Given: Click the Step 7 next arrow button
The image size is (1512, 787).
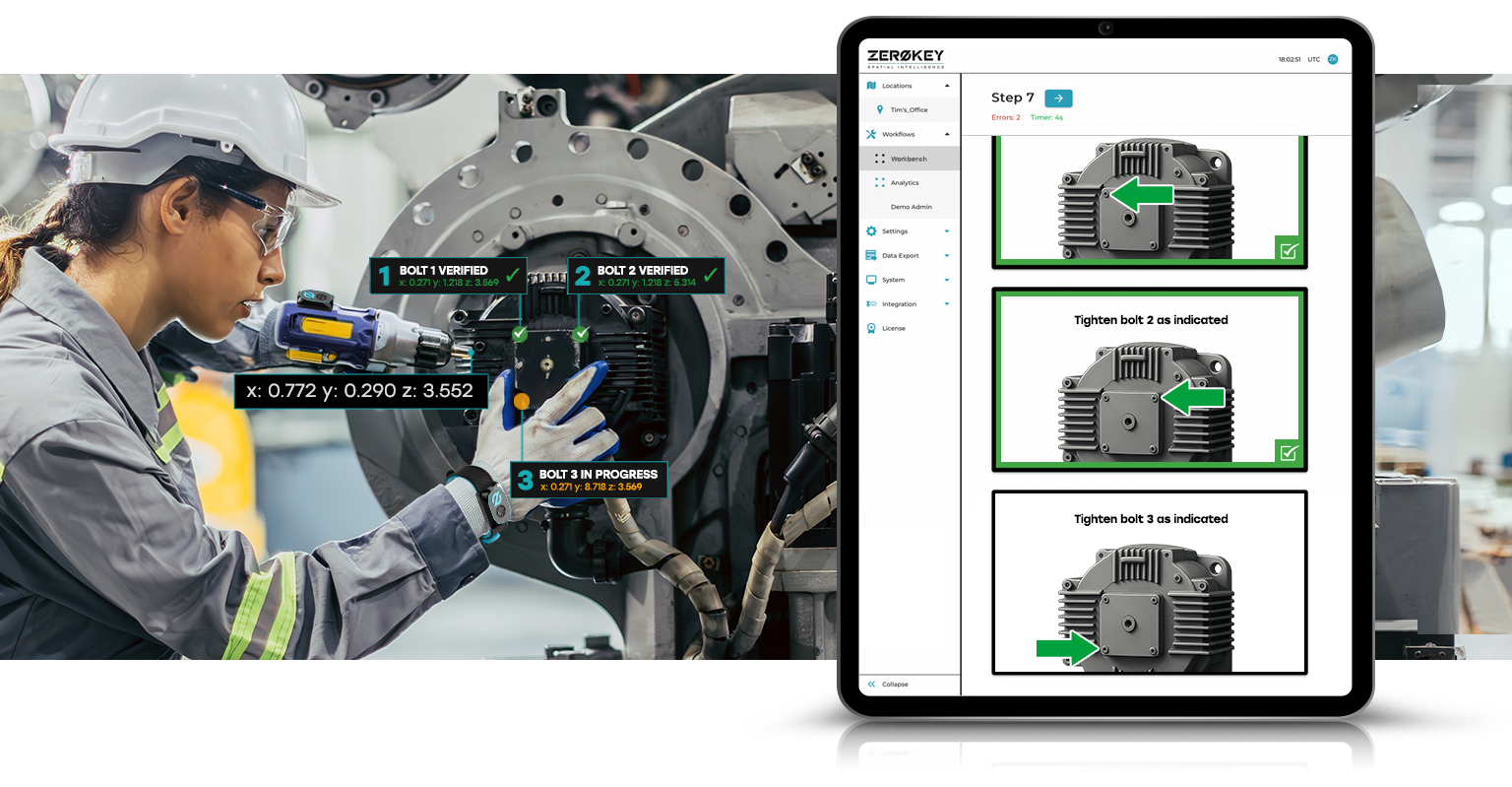Looking at the screenshot, I should [x=1058, y=98].
